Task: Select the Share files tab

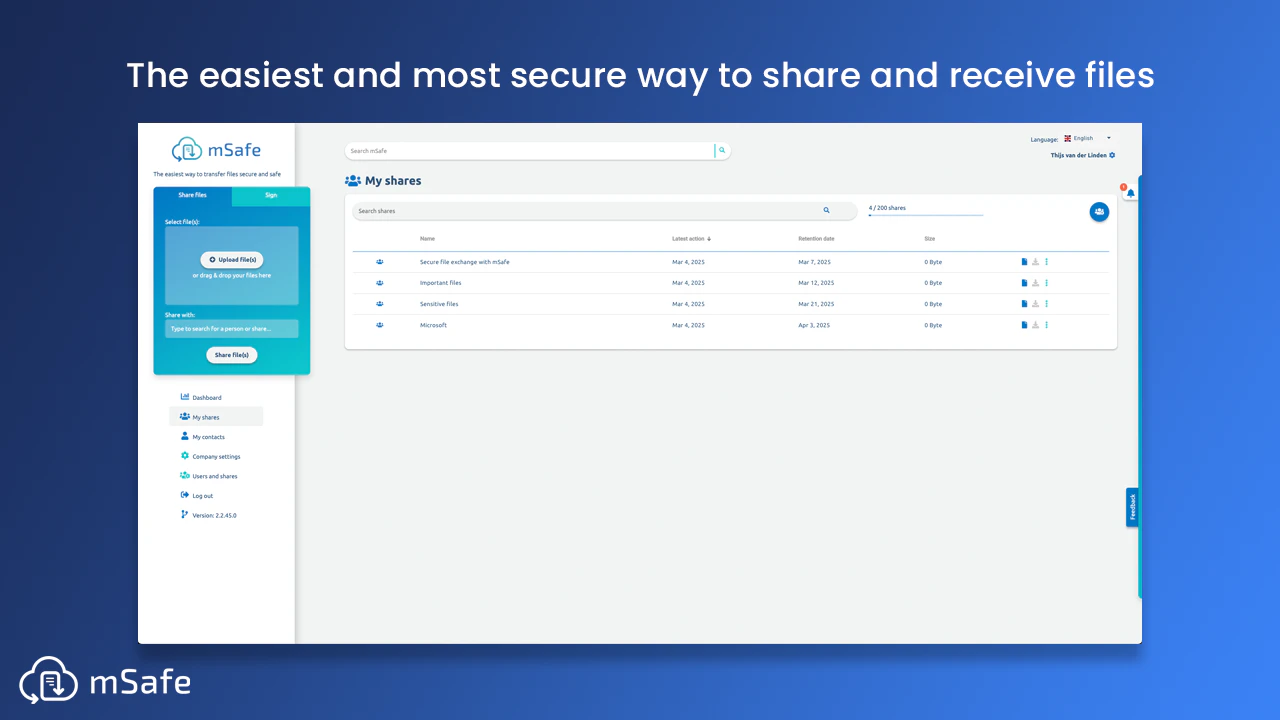Action: point(192,195)
